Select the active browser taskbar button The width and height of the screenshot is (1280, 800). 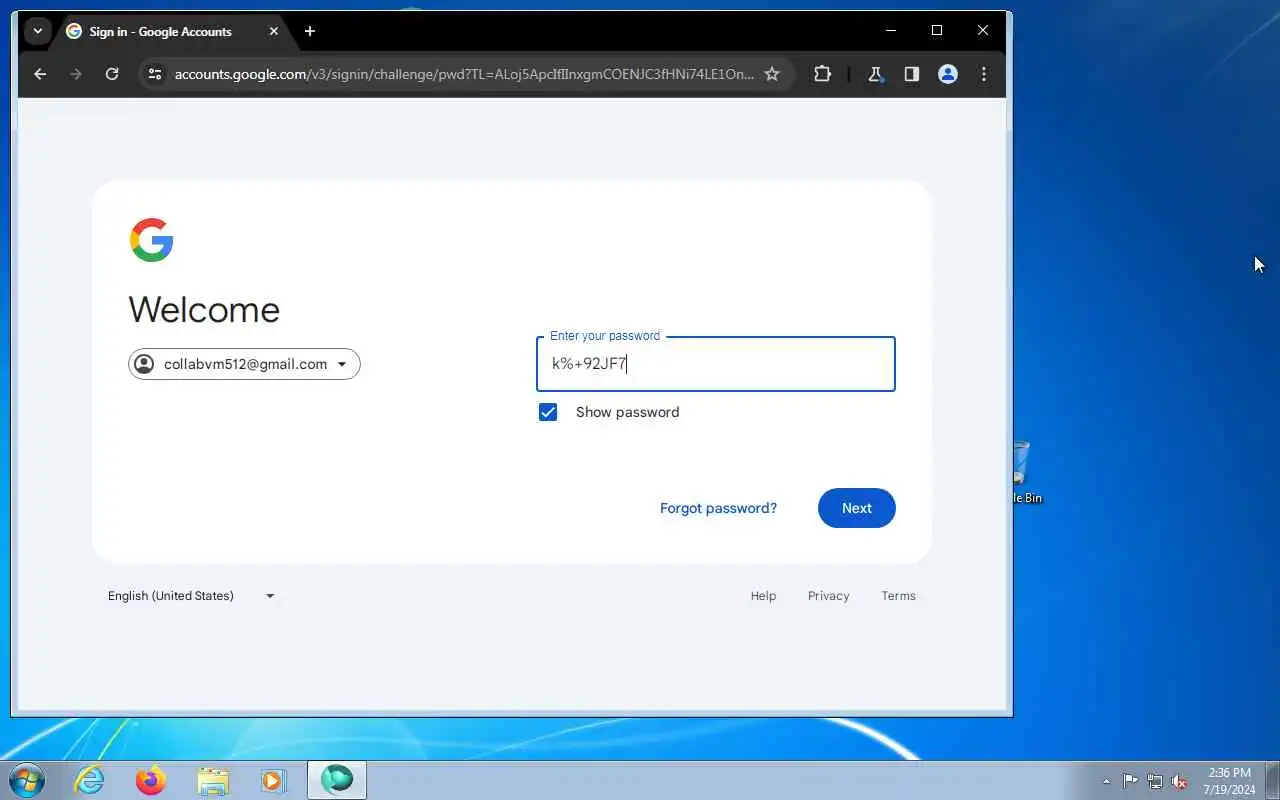tap(337, 780)
